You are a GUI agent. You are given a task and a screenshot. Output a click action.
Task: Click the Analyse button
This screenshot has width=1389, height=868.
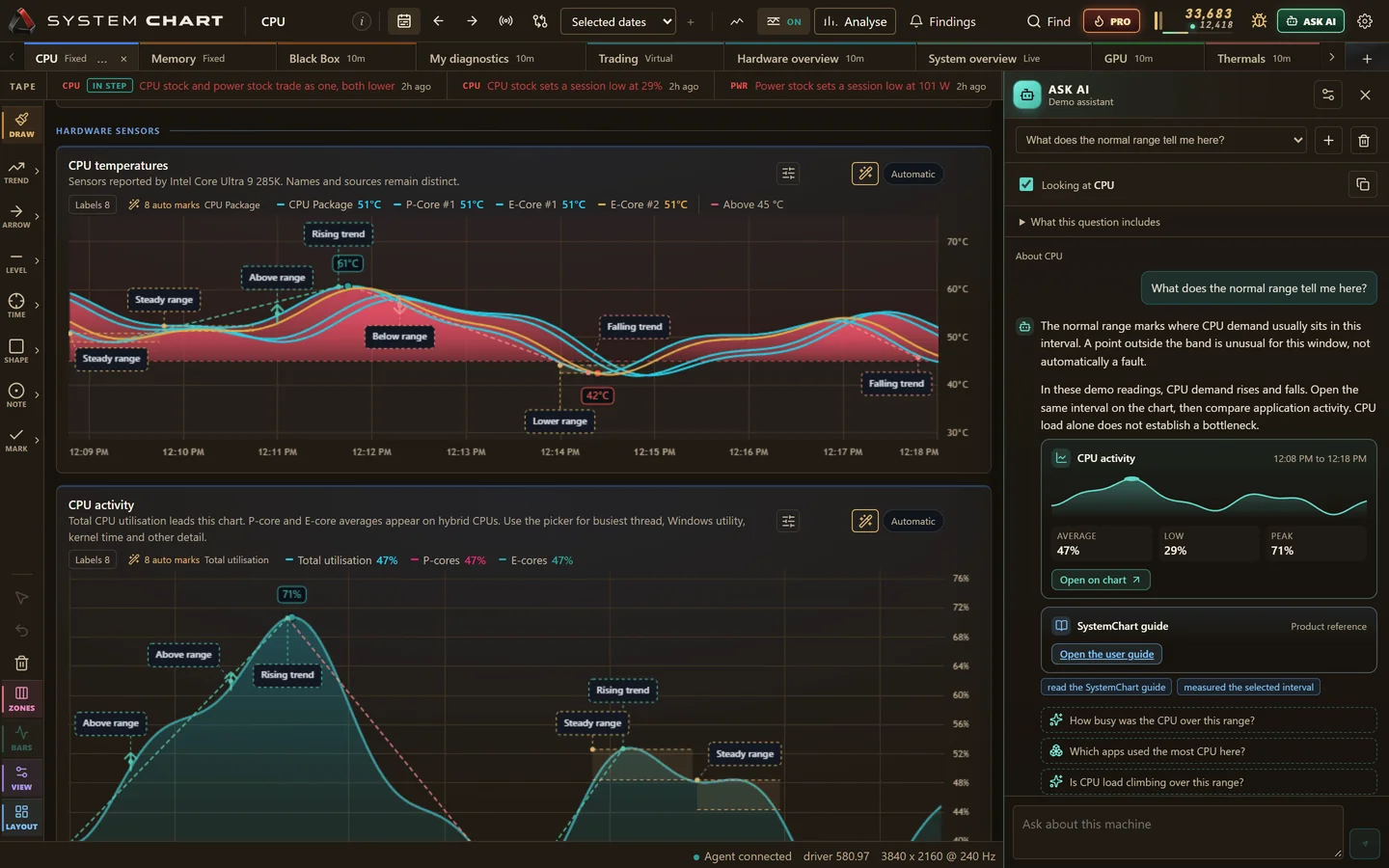[x=855, y=21]
